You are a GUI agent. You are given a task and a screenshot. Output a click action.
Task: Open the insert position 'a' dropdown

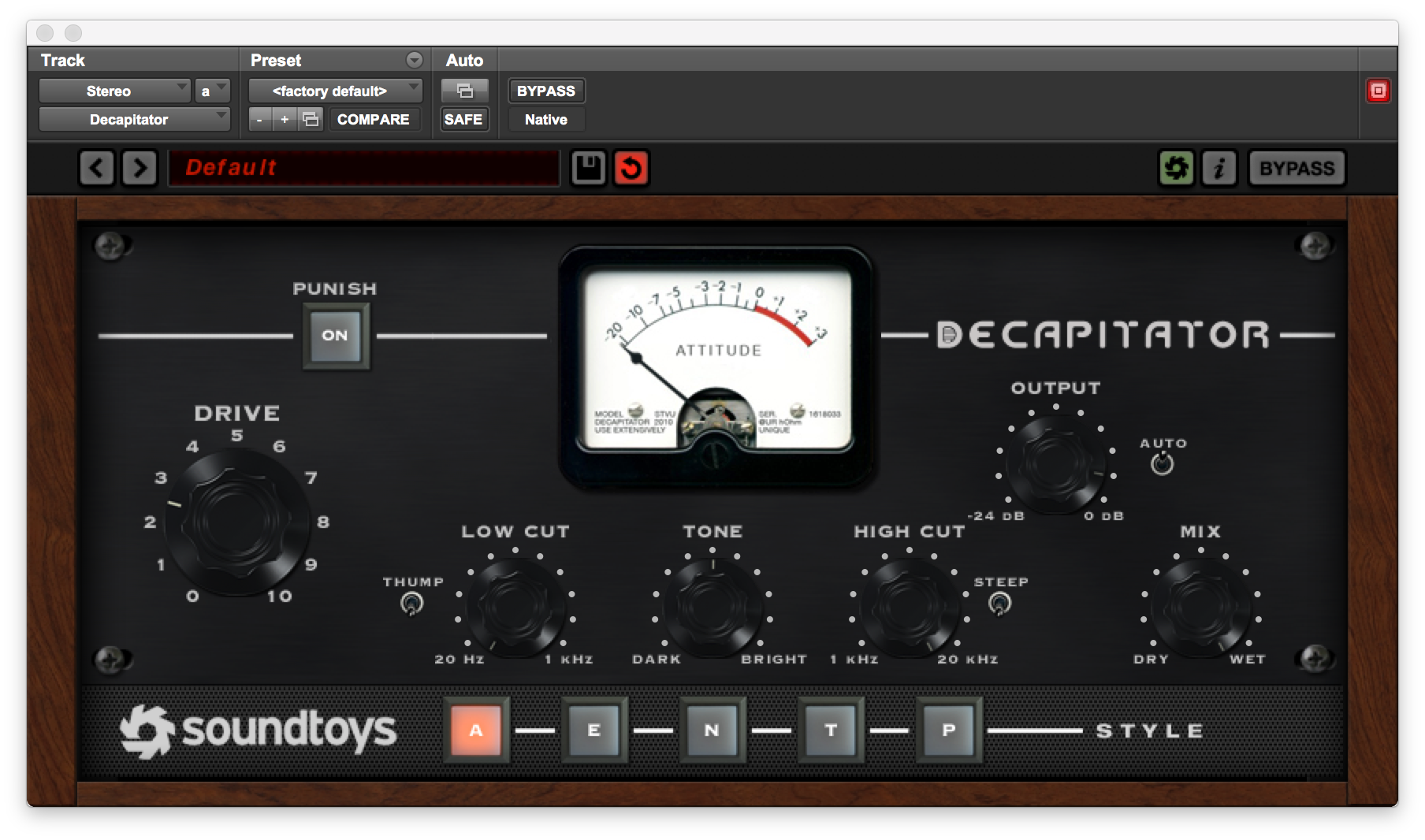click(212, 91)
